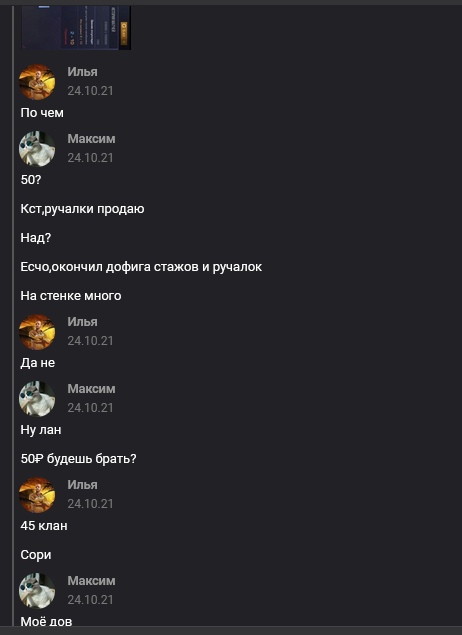Open Максим's avatar above 'Ну лан' message

click(x=37, y=398)
